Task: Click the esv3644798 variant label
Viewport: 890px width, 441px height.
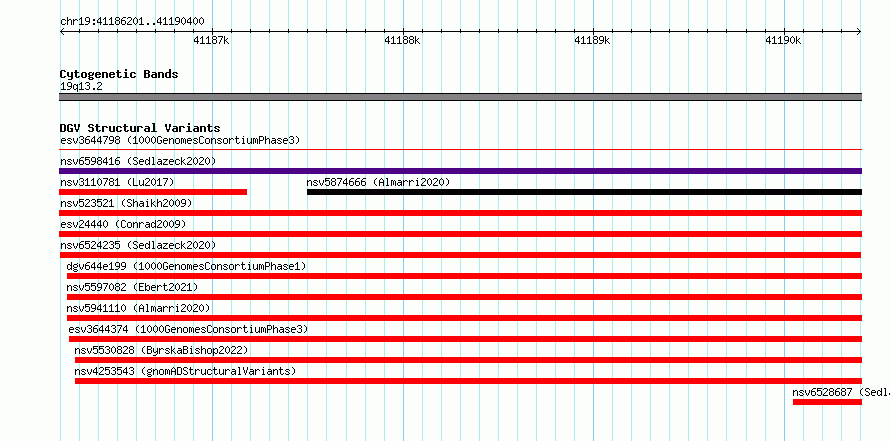Action: click(180, 140)
